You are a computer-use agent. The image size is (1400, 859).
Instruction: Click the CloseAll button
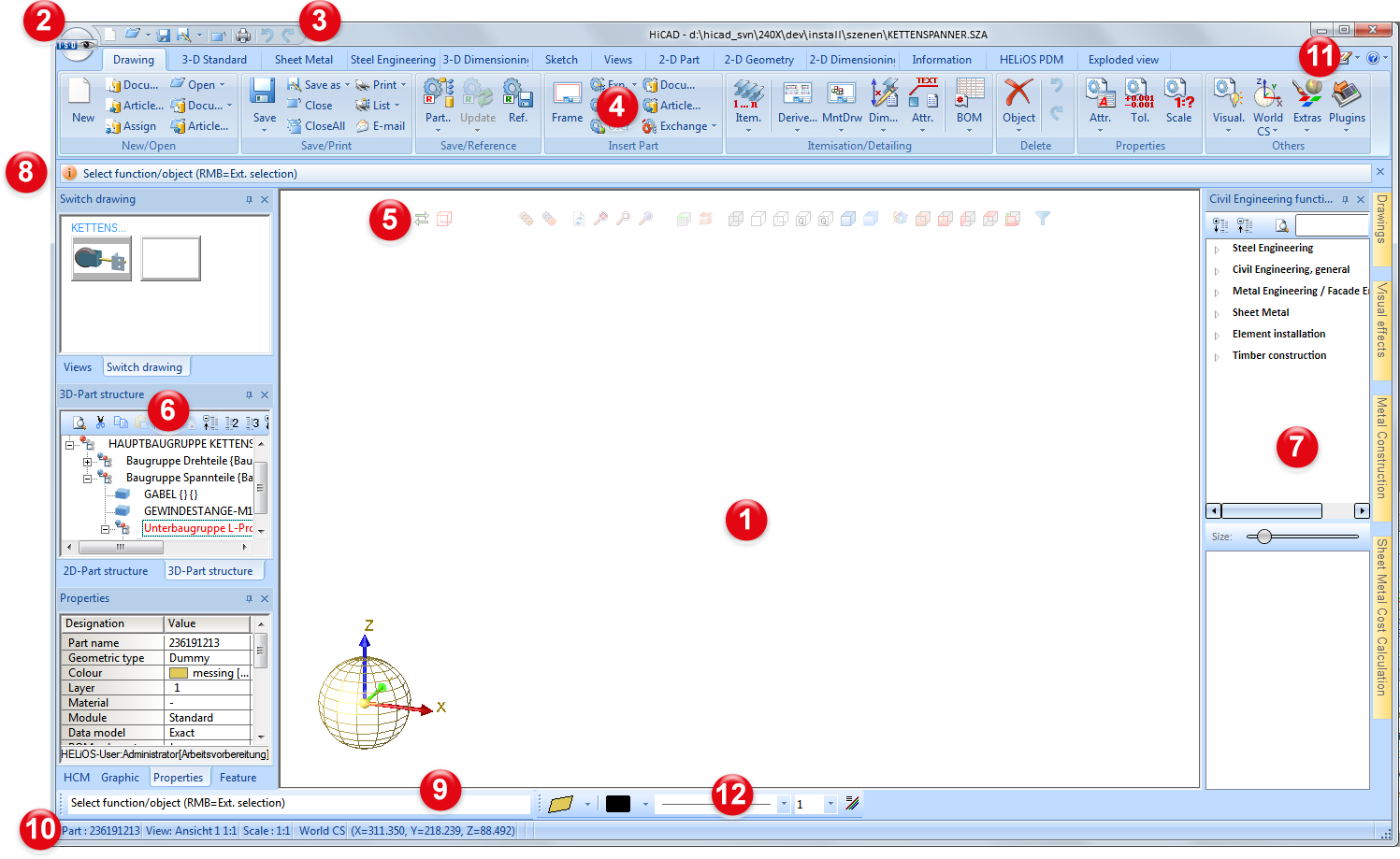(316, 126)
